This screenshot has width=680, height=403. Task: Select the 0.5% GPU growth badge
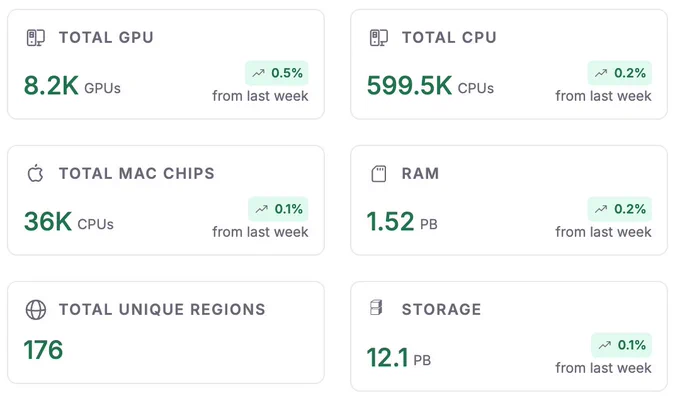(277, 73)
